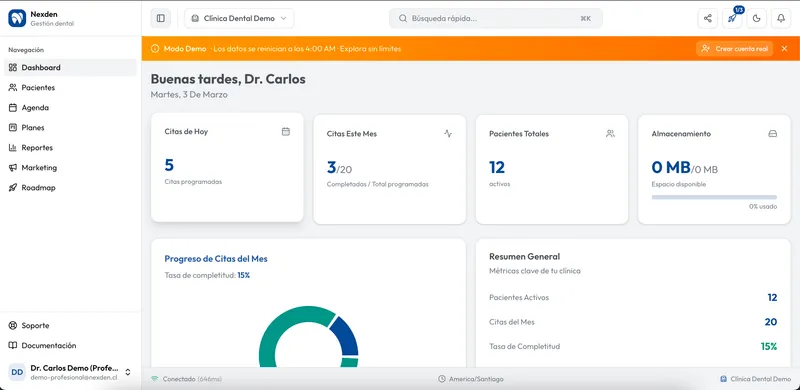Toggle the sidebar collapse button
Screen dimensions: 800x390
[x=161, y=18]
